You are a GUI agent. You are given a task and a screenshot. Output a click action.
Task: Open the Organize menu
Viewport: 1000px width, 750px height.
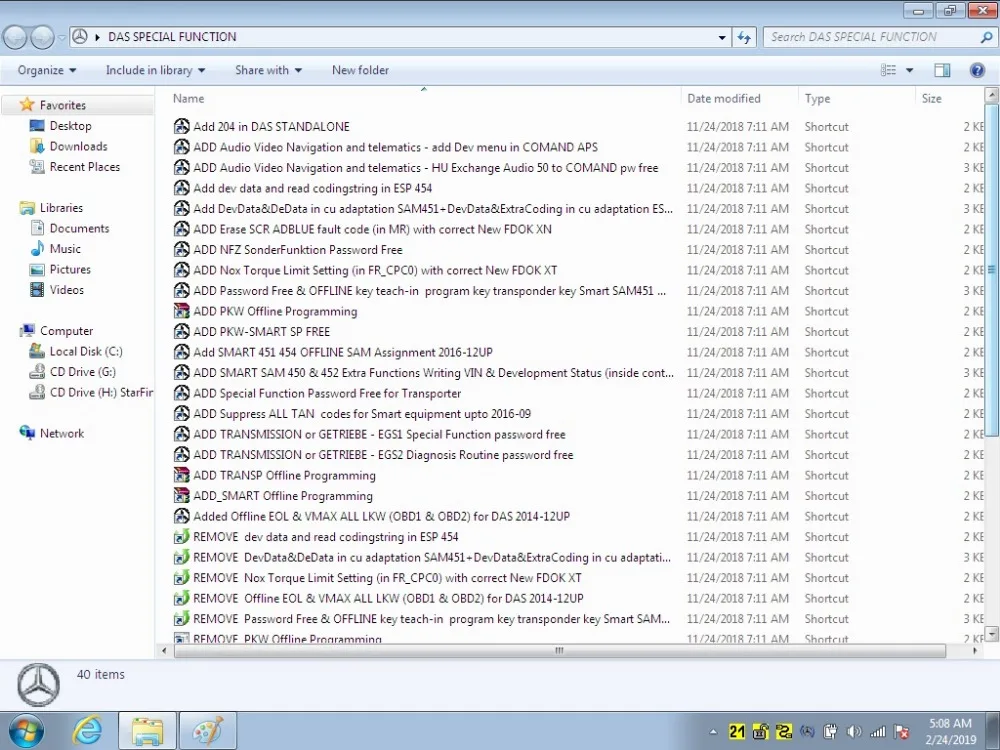coord(47,70)
